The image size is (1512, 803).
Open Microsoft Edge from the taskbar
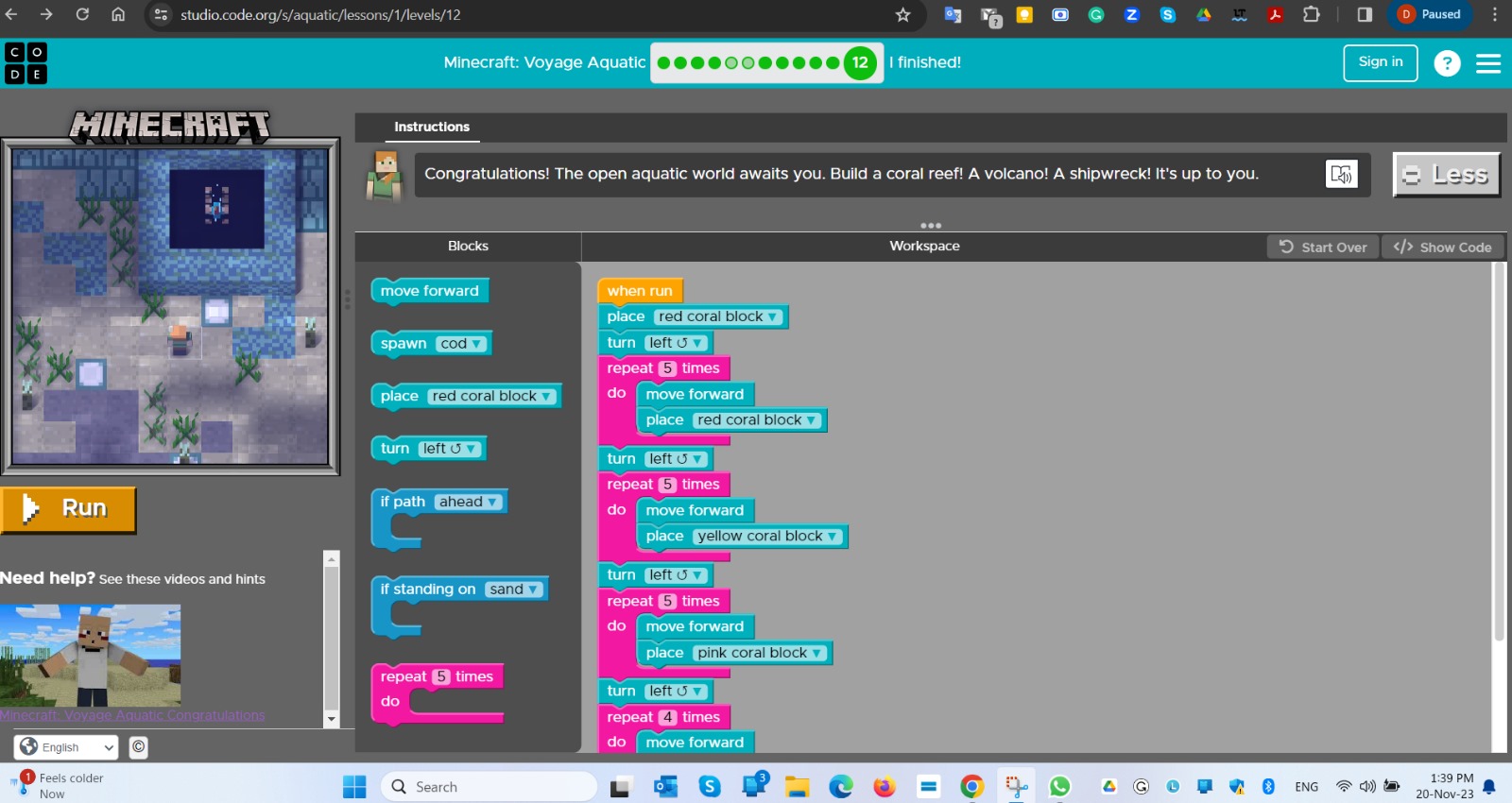pyautogui.click(x=841, y=786)
